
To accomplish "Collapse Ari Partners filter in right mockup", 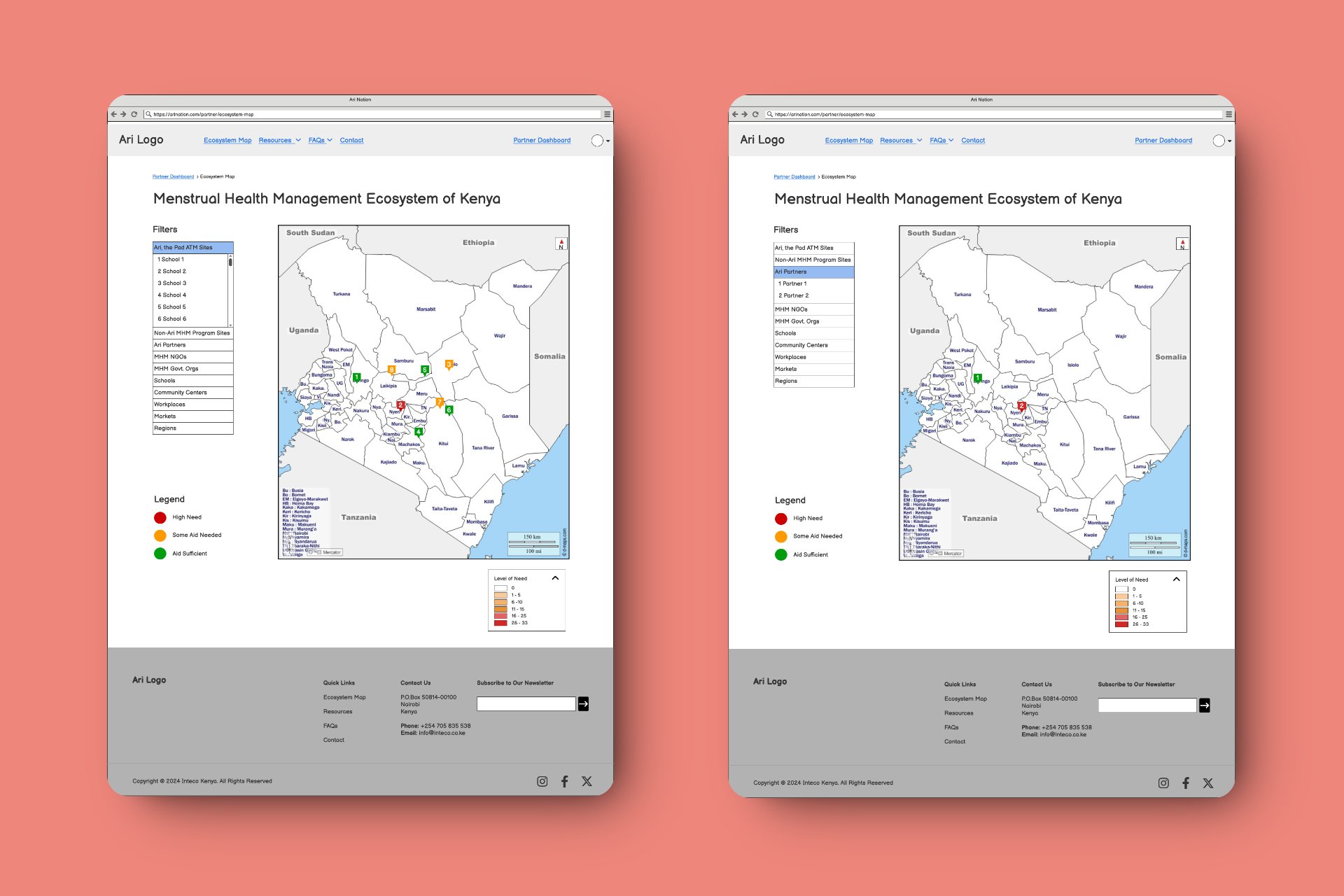I will point(814,272).
